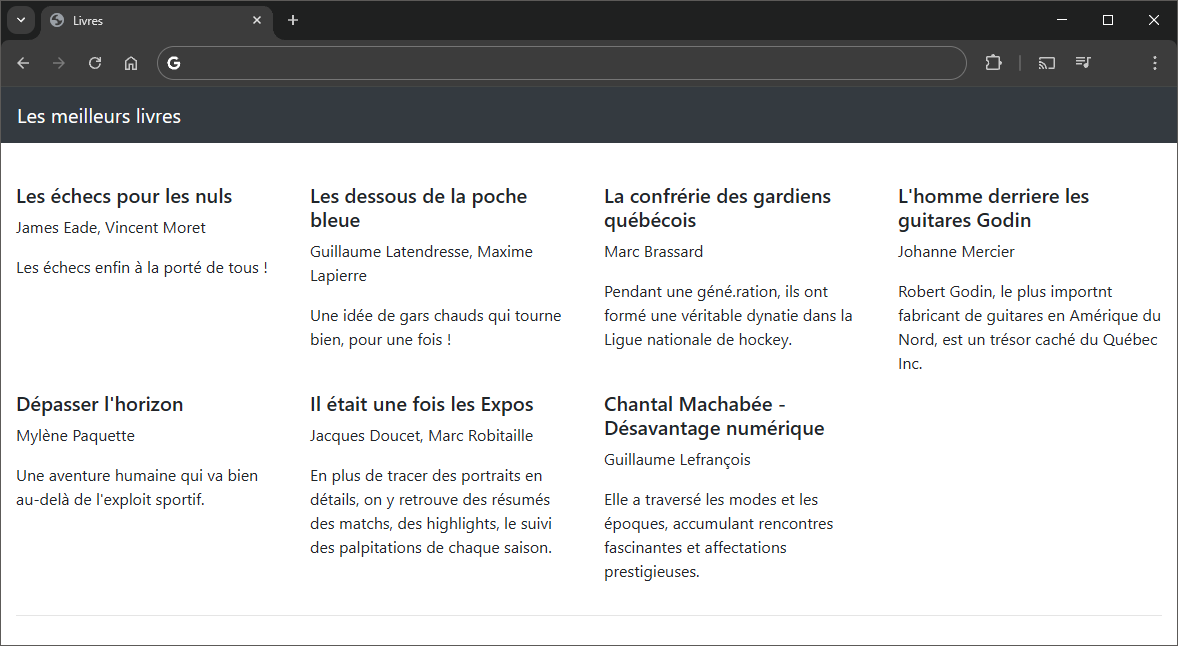Click author Guillaume Lefrançois
Viewport: 1178px width, 646px height.
tap(677, 460)
